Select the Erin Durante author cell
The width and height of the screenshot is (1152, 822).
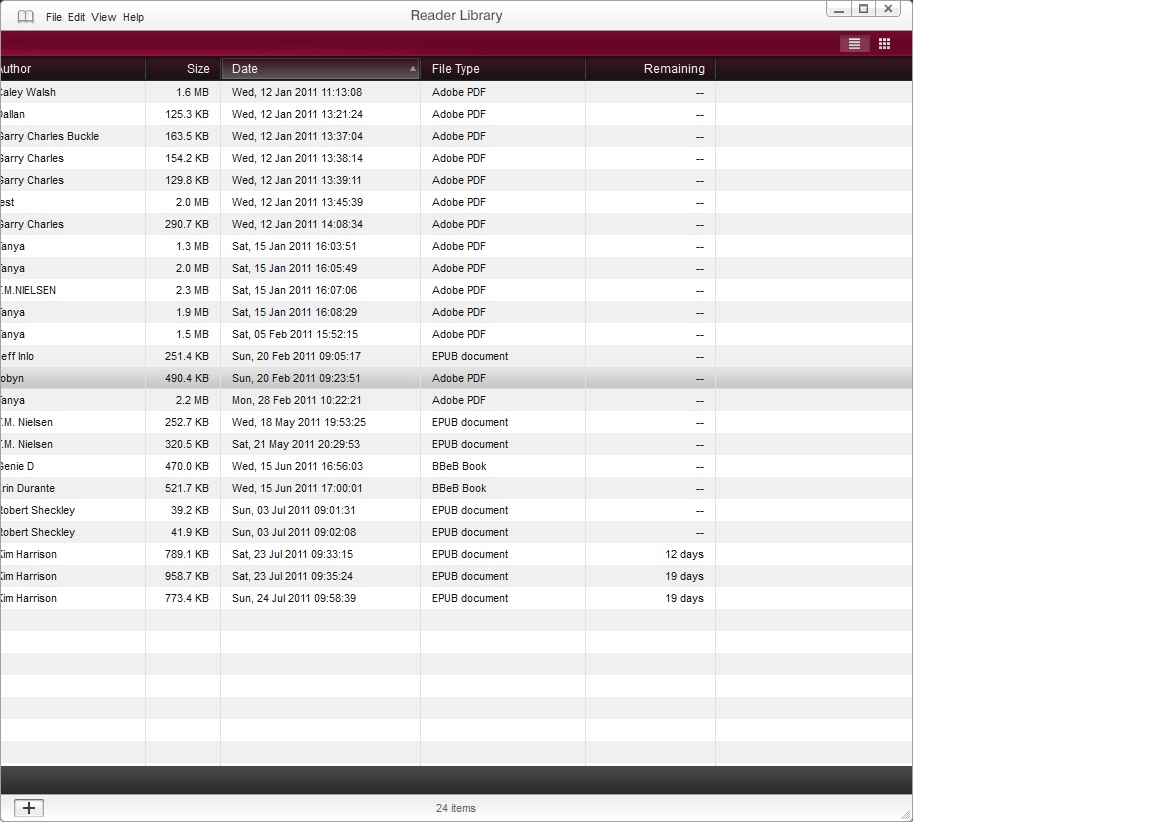point(27,489)
